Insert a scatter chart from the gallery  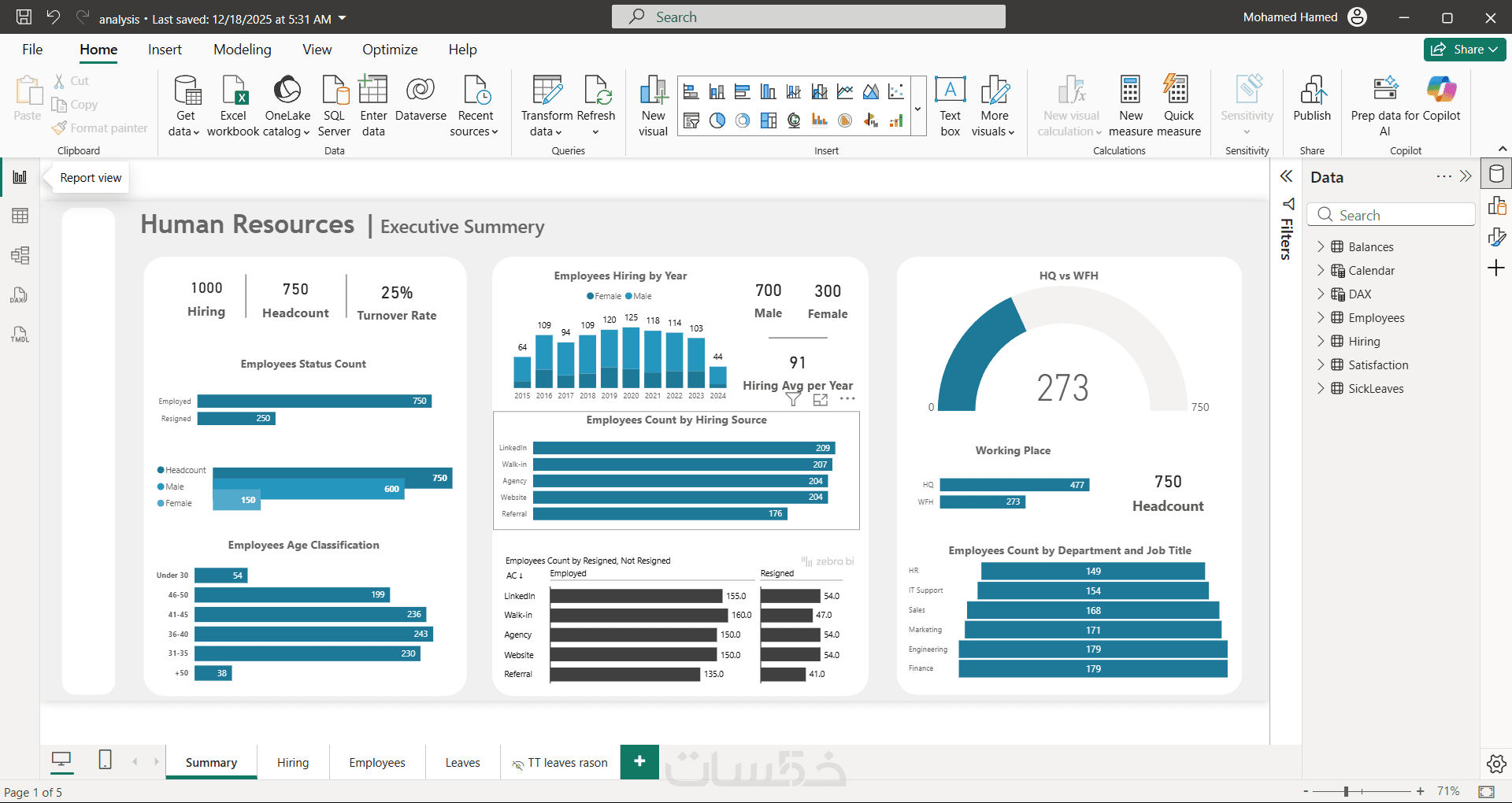(896, 92)
